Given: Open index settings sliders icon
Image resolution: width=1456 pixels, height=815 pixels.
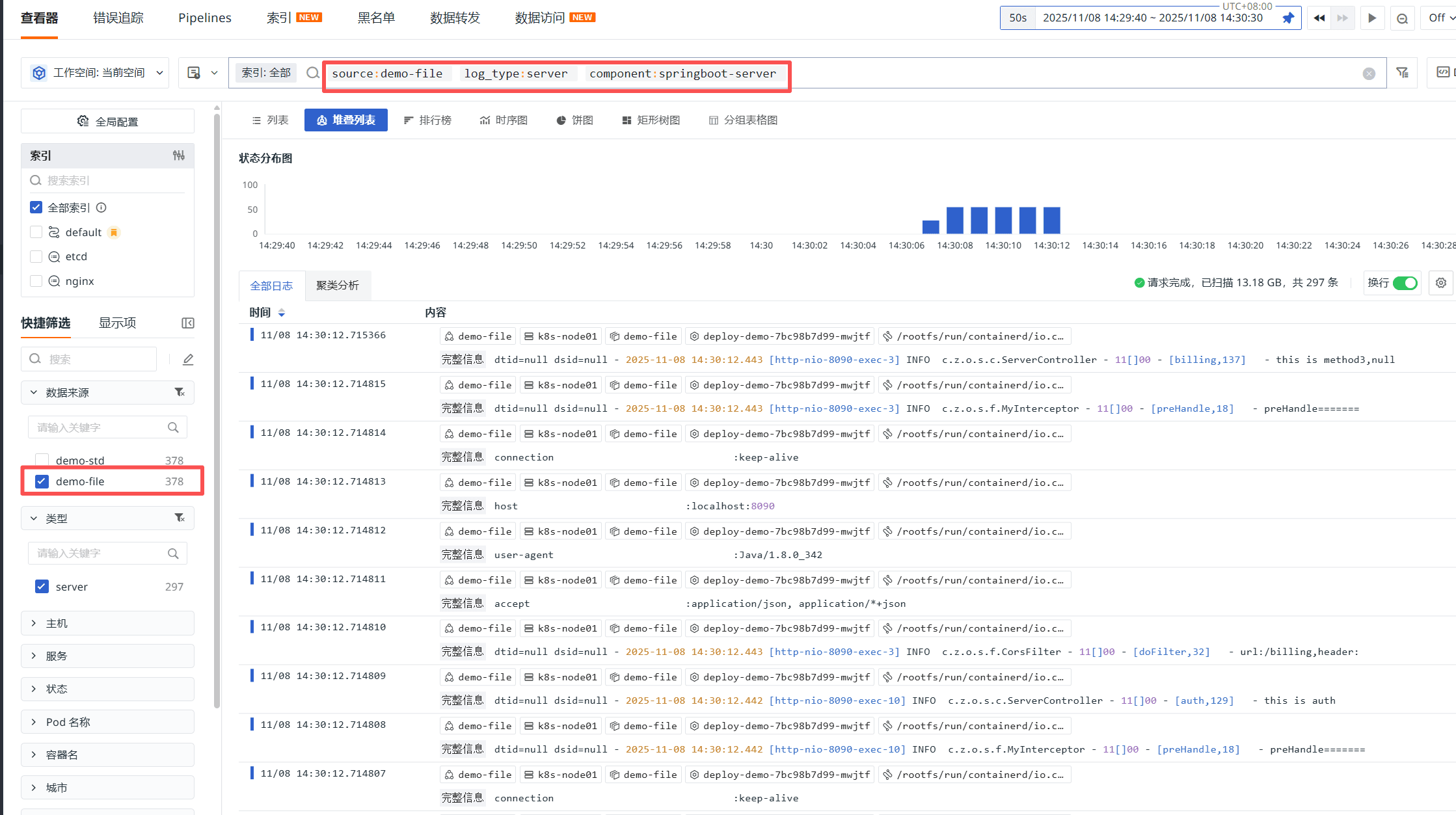Looking at the screenshot, I should coord(178,155).
